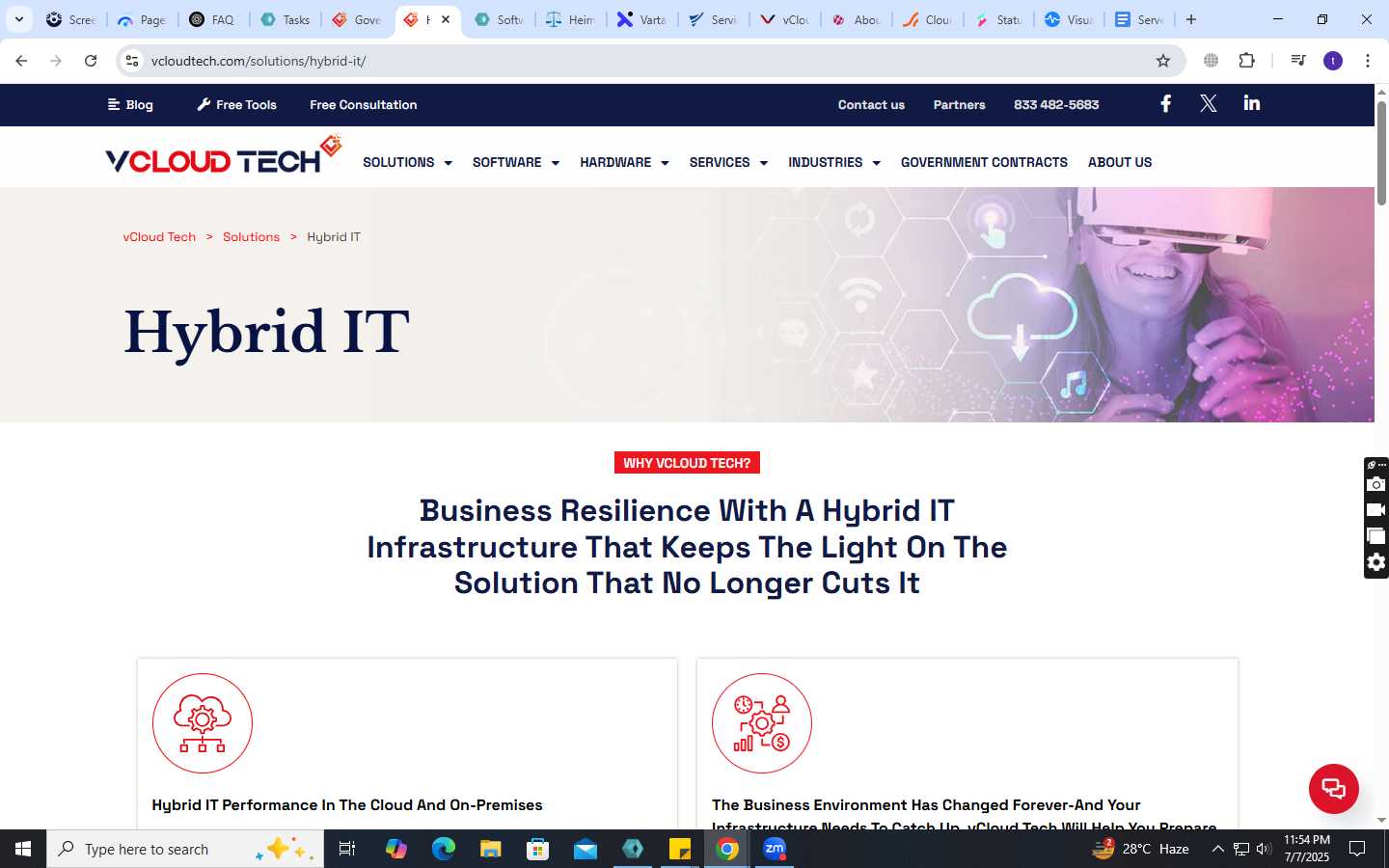The width and height of the screenshot is (1389, 868).
Task: Open the LinkedIn social icon
Action: (x=1252, y=103)
